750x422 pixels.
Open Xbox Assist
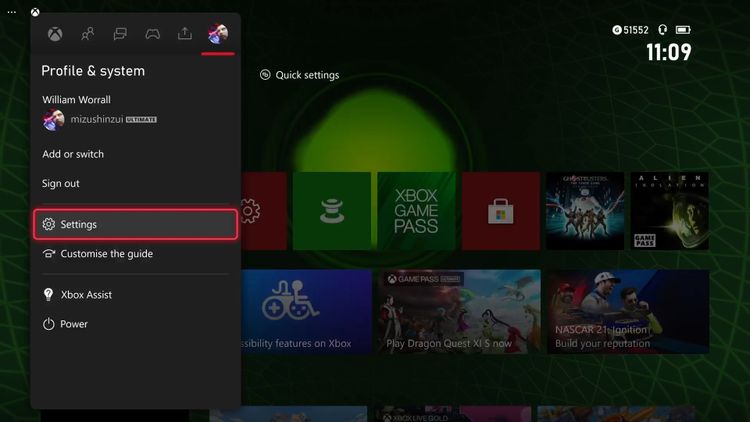[x=86, y=295]
